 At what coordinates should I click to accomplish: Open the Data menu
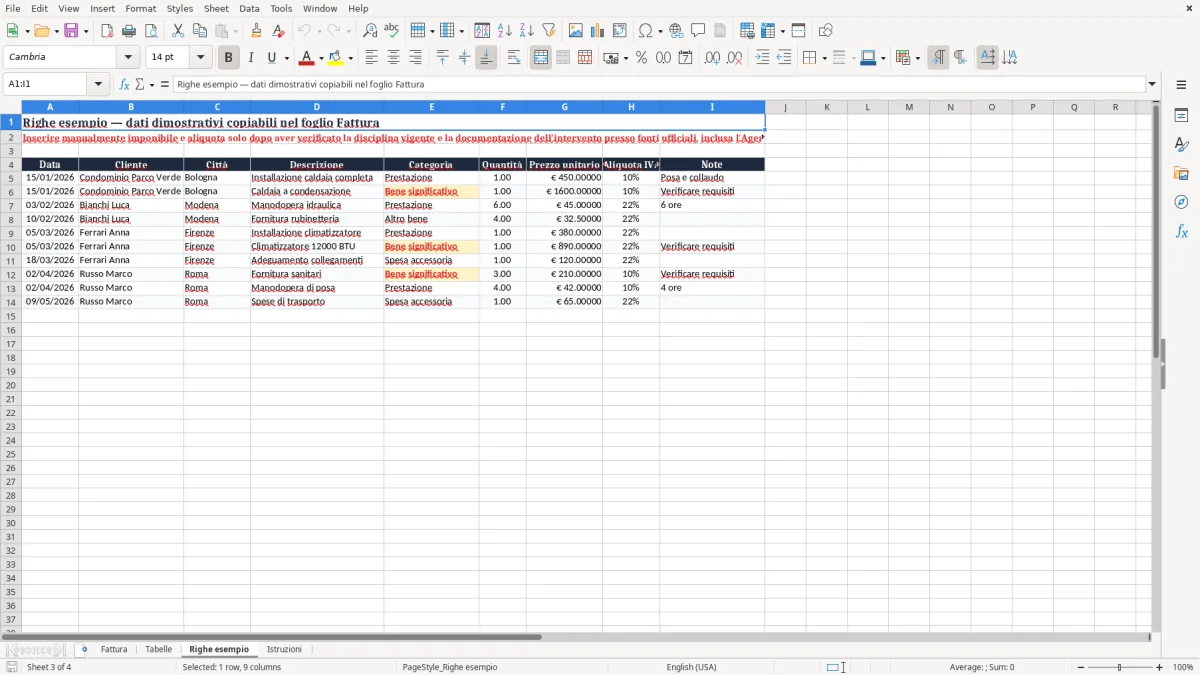tap(249, 8)
